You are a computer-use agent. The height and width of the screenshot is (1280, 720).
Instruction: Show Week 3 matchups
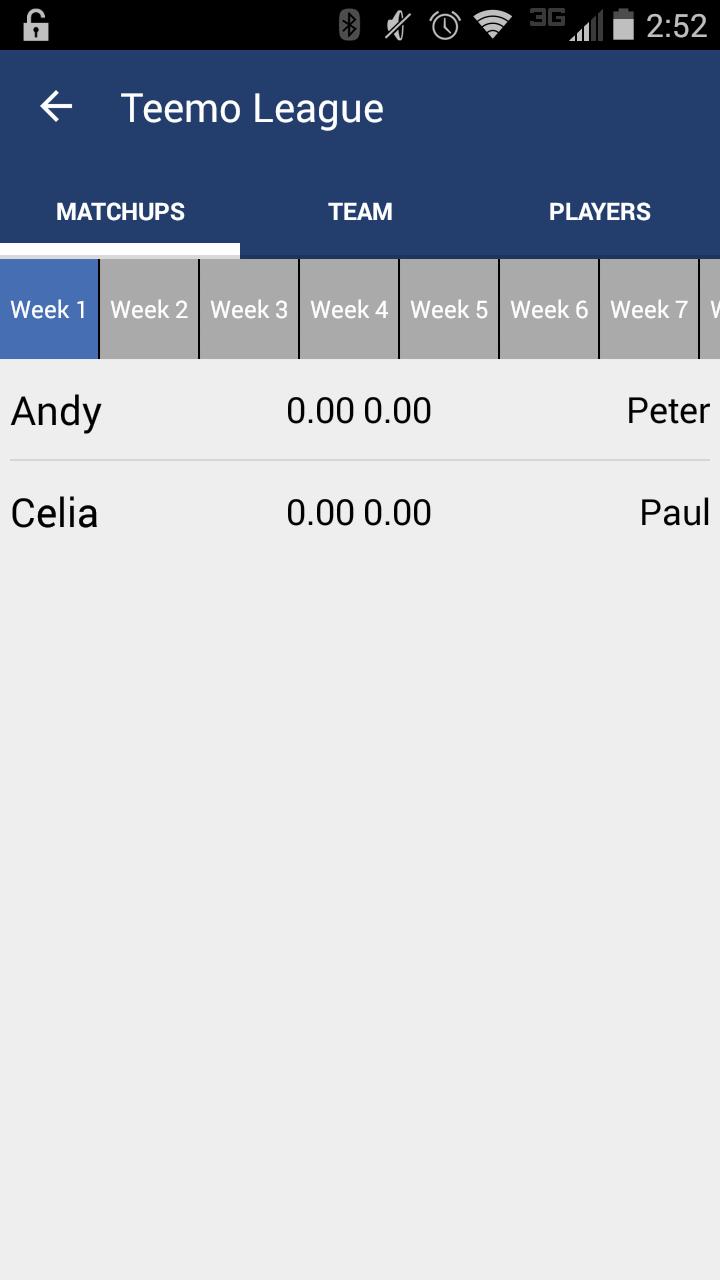pos(249,309)
